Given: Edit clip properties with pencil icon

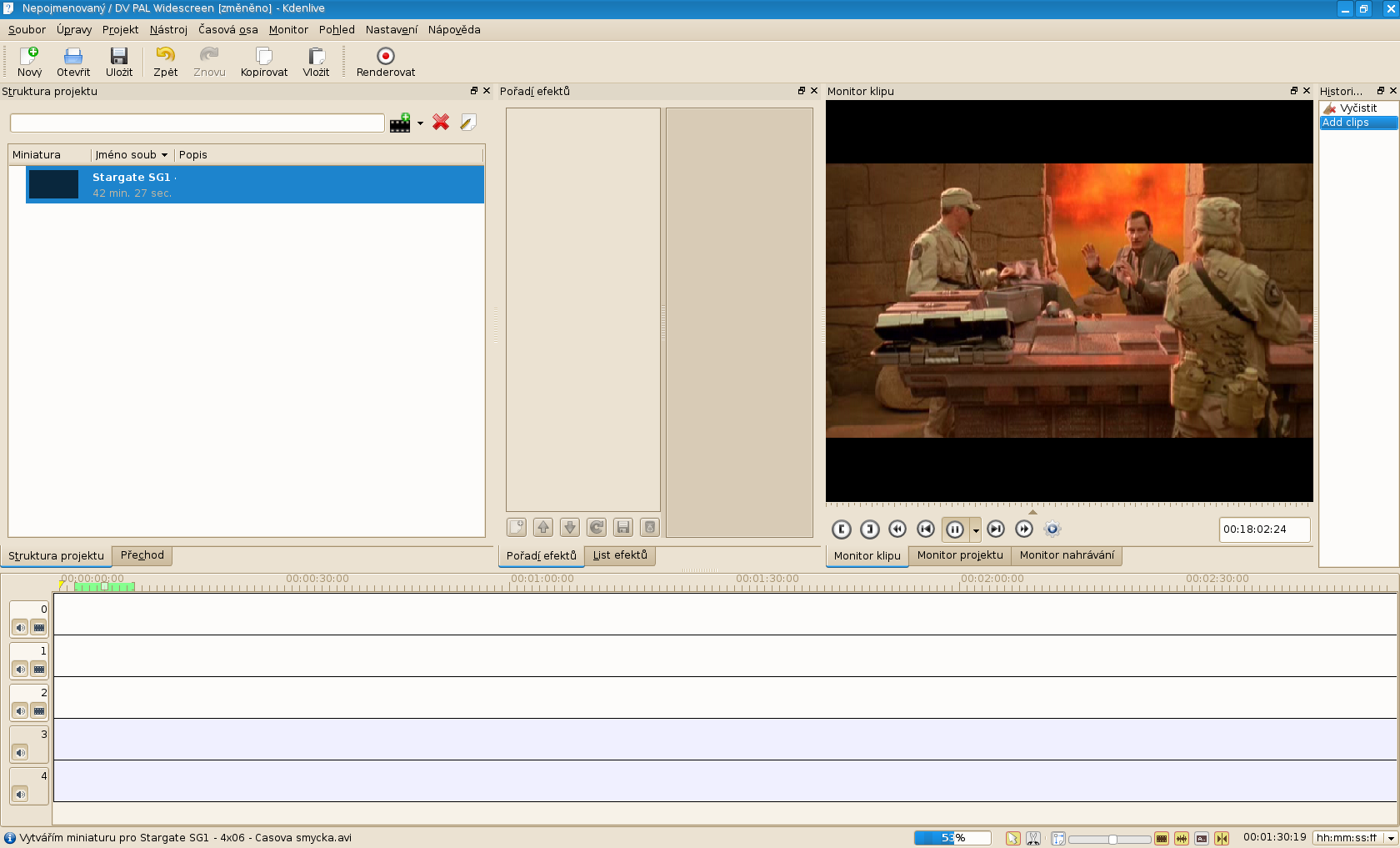Looking at the screenshot, I should (x=468, y=123).
